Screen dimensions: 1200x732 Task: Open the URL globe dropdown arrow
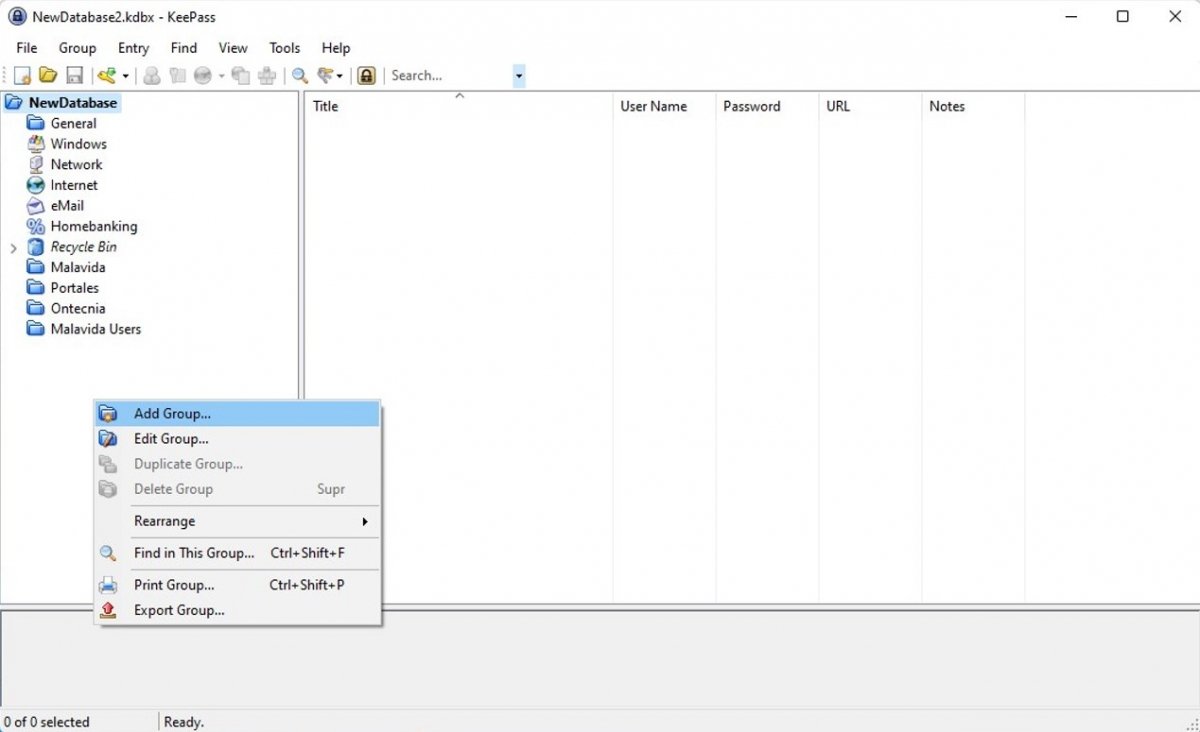point(221,76)
